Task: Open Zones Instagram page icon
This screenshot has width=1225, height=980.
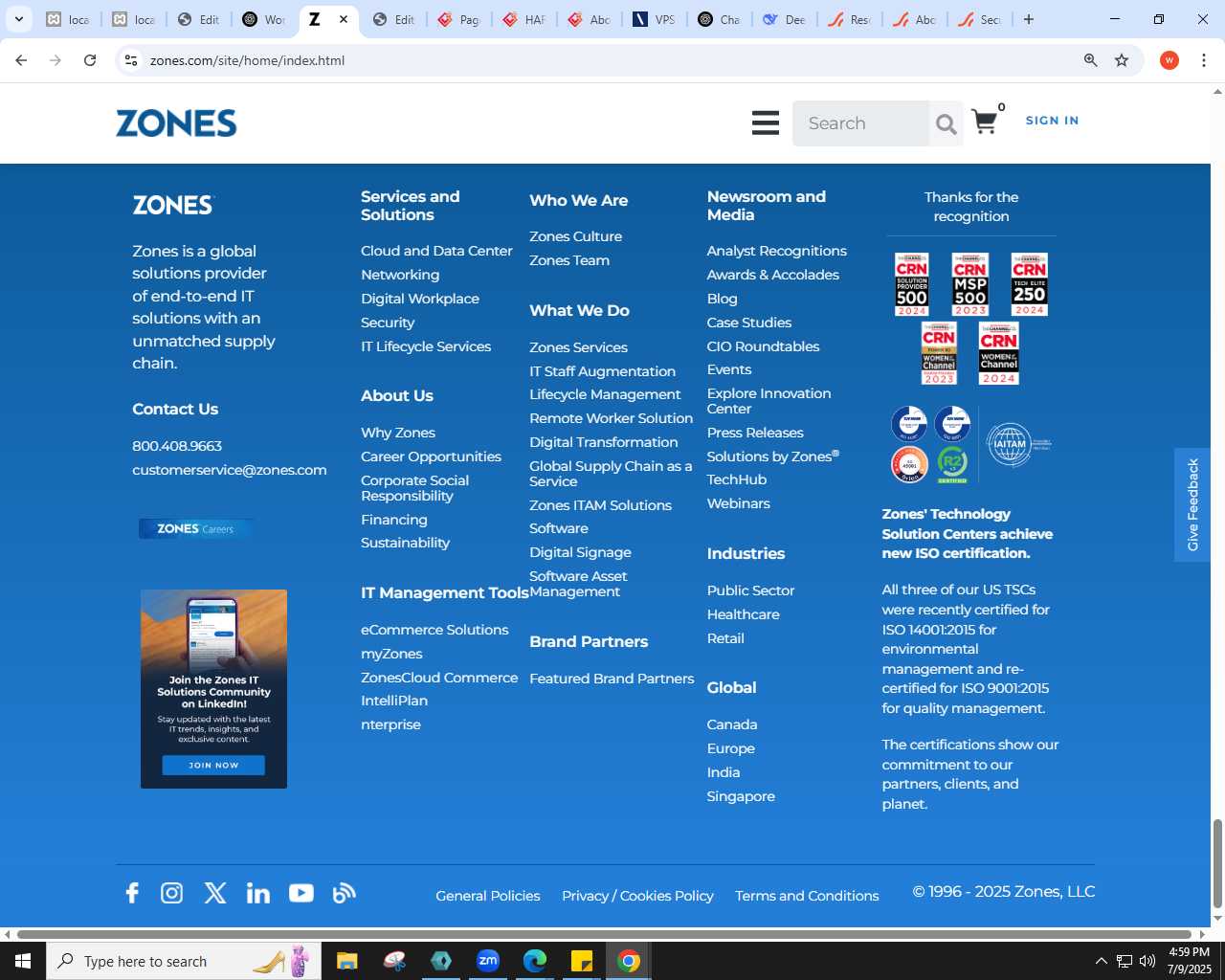Action: [x=171, y=893]
